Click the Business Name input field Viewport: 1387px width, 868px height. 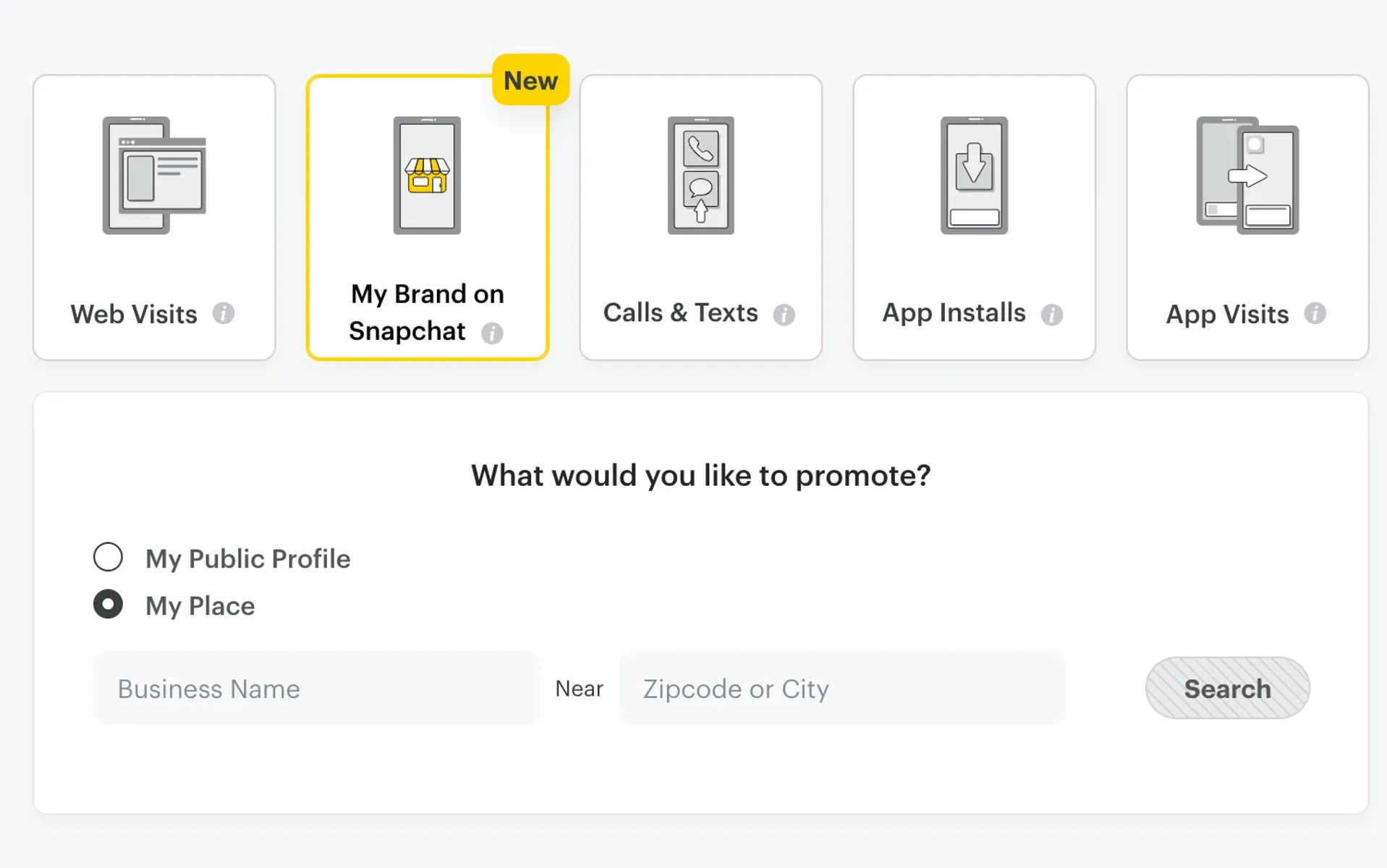316,688
